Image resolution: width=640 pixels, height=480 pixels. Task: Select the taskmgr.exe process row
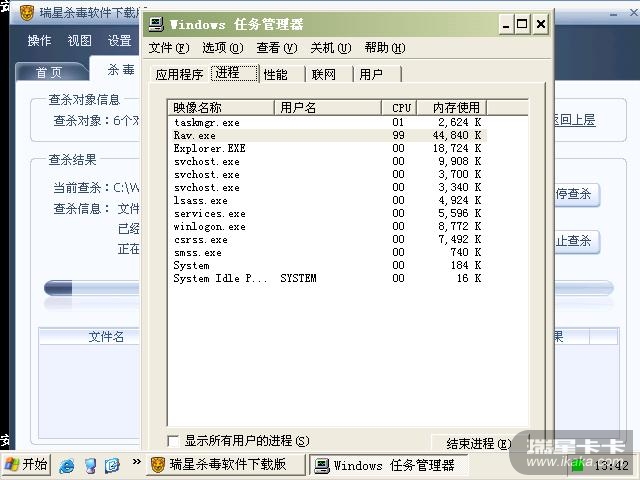tap(327, 122)
